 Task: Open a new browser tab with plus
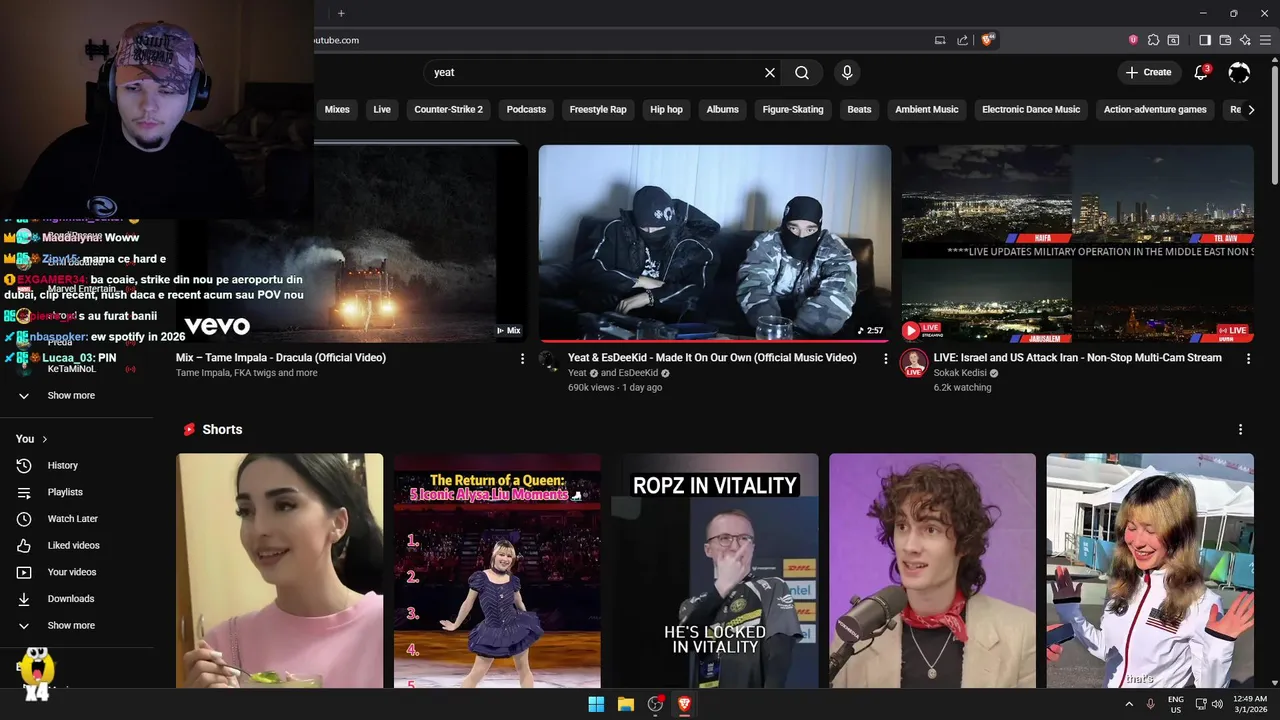pyautogui.click(x=341, y=13)
